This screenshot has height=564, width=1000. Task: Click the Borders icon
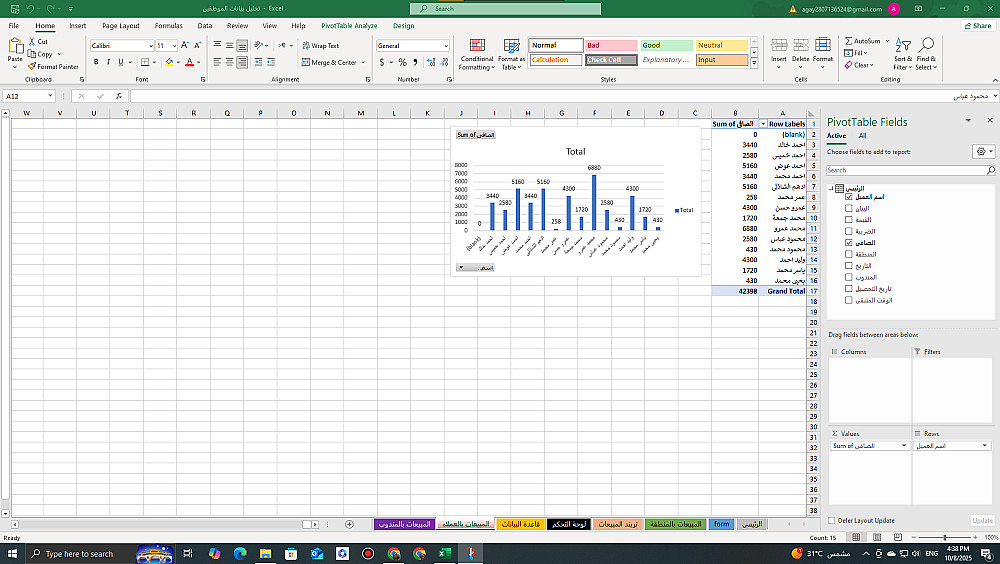pos(145,62)
